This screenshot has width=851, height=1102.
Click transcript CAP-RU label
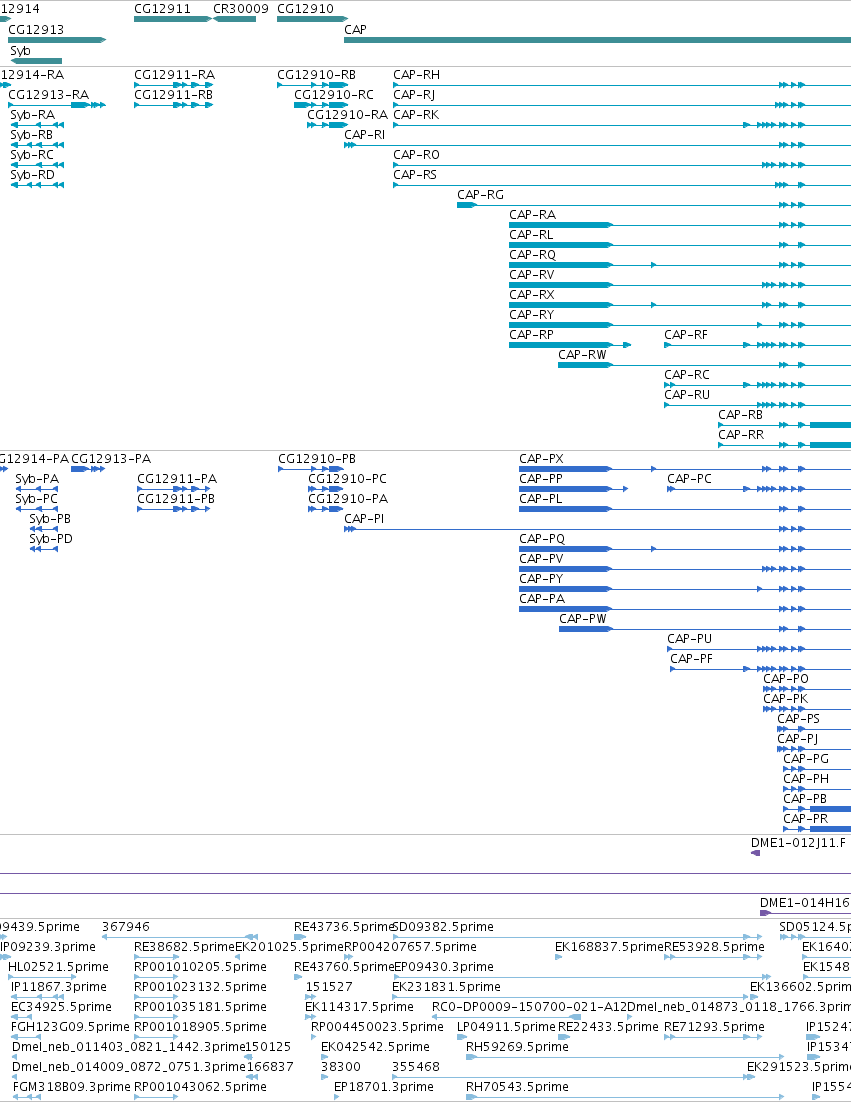point(687,395)
